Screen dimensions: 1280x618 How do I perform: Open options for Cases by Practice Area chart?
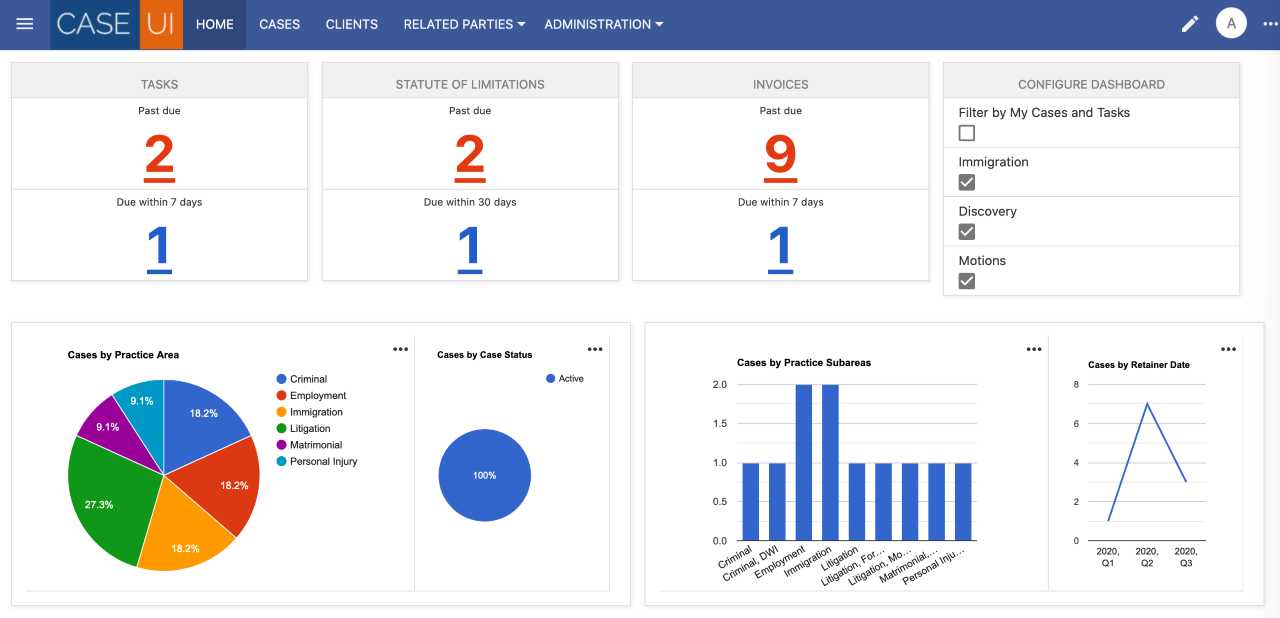[x=400, y=349]
